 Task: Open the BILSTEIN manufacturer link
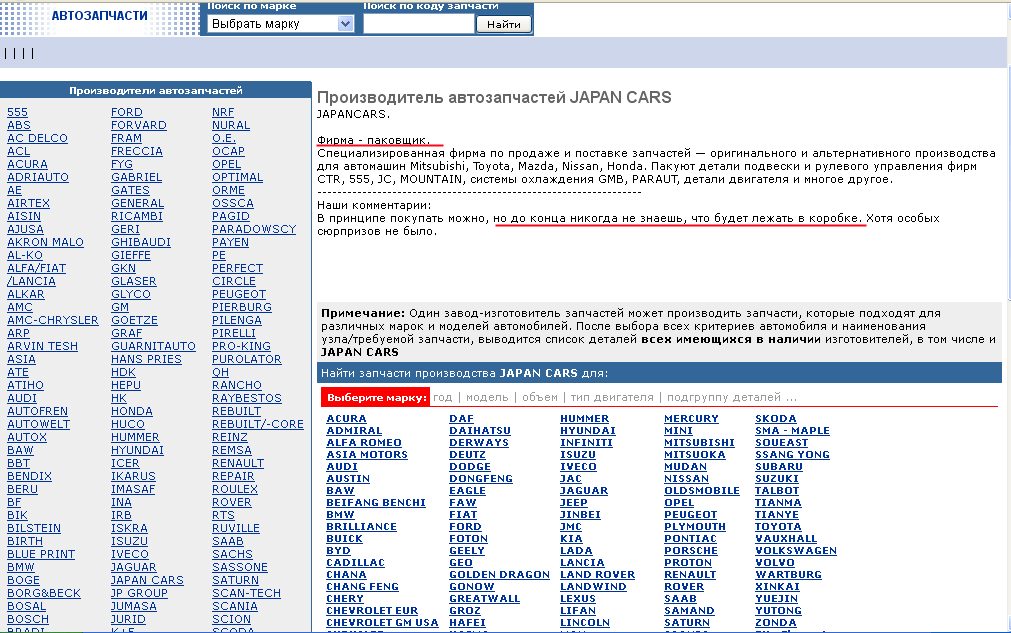34,528
